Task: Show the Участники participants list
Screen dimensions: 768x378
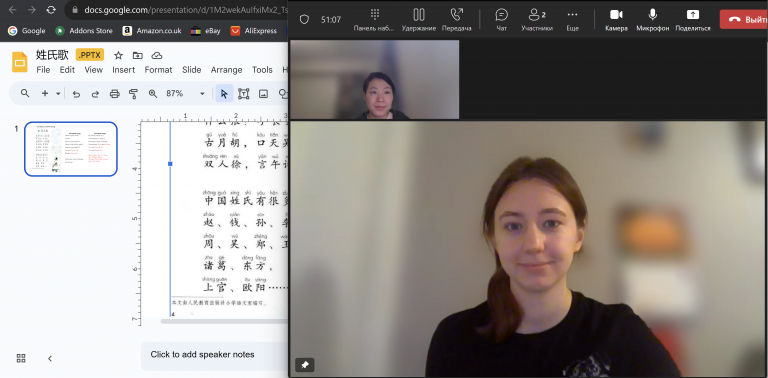Action: coord(537,20)
